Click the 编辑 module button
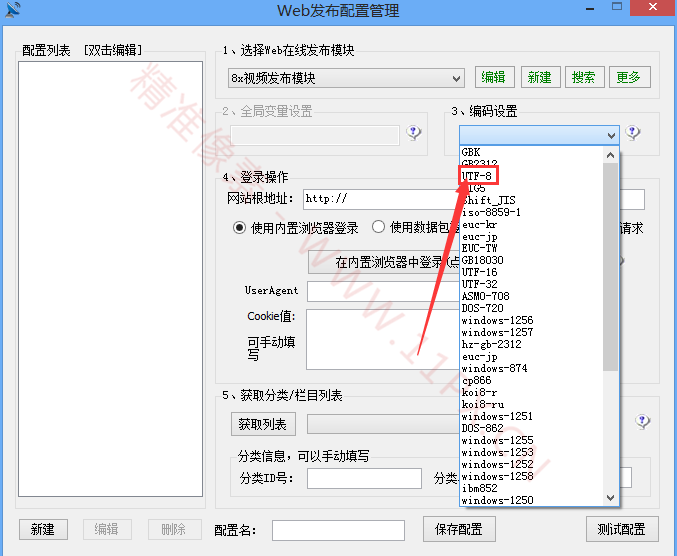 [x=493, y=77]
